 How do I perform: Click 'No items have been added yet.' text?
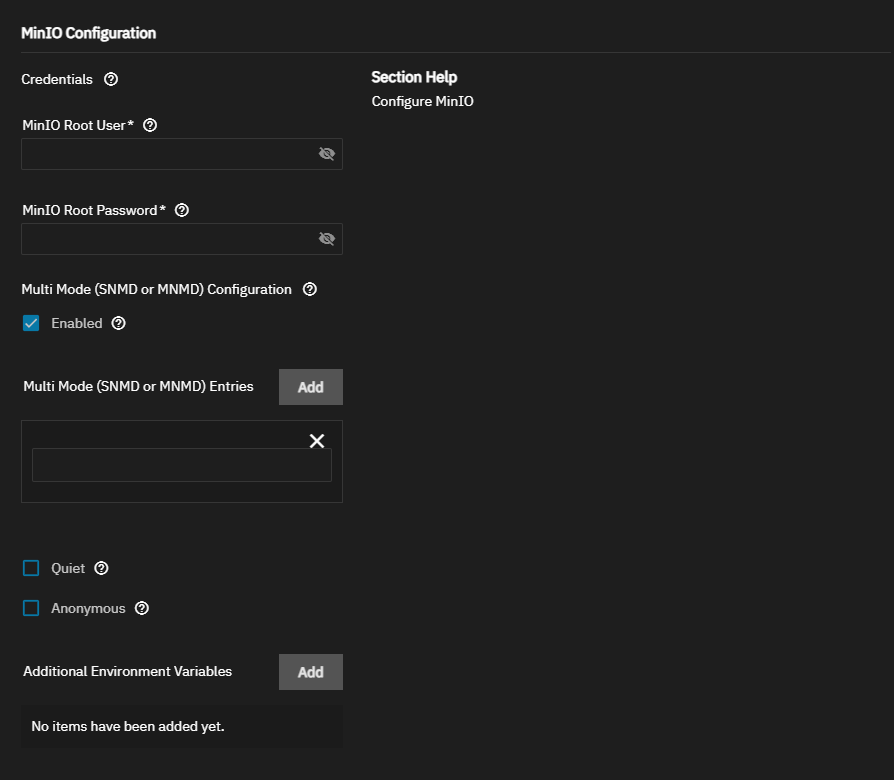click(x=128, y=726)
